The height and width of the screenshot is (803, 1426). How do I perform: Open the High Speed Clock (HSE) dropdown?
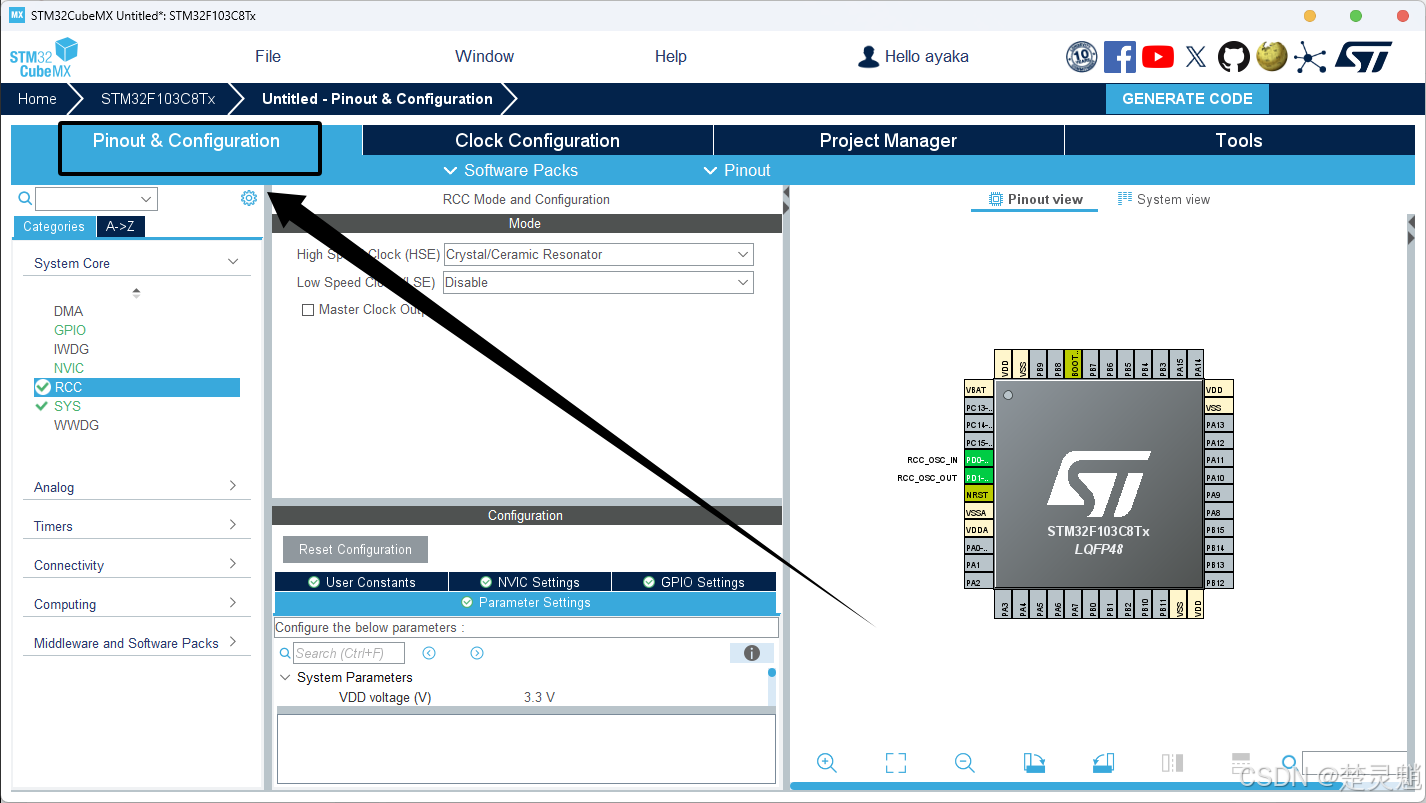click(x=598, y=255)
